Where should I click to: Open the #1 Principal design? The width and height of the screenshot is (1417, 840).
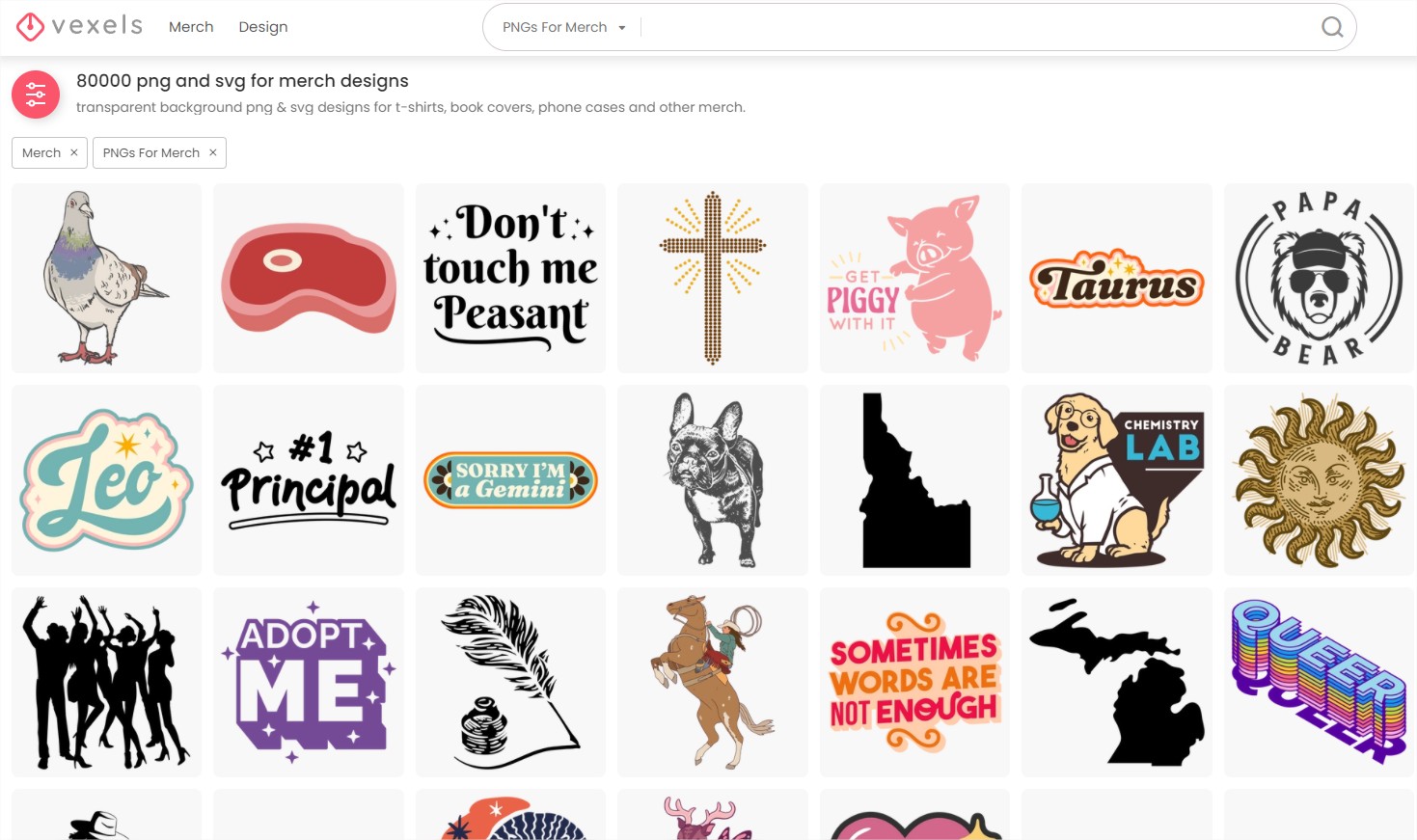click(x=309, y=480)
